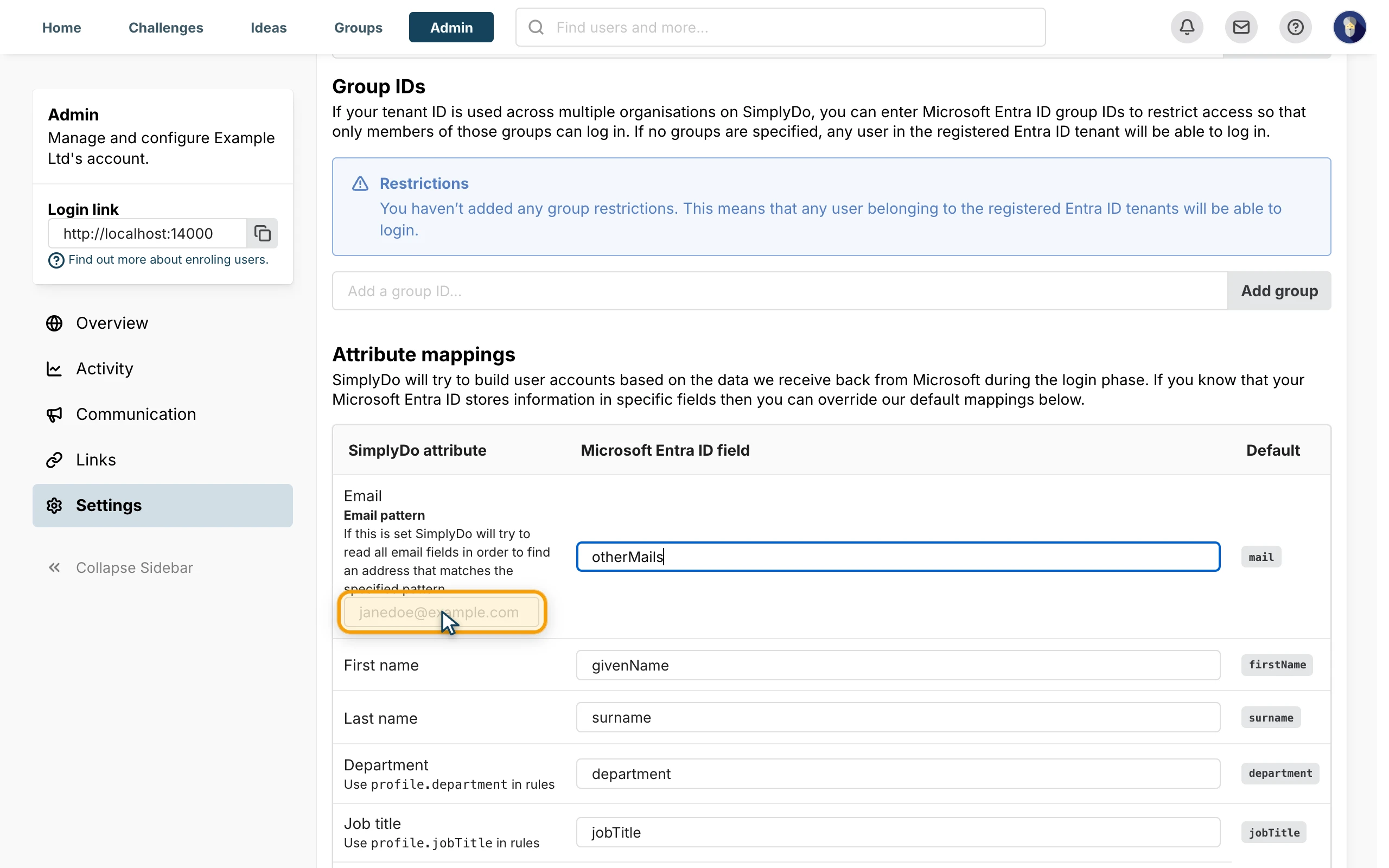Click the Activity chart icon
The height and width of the screenshot is (868, 1389).
[x=54, y=368]
